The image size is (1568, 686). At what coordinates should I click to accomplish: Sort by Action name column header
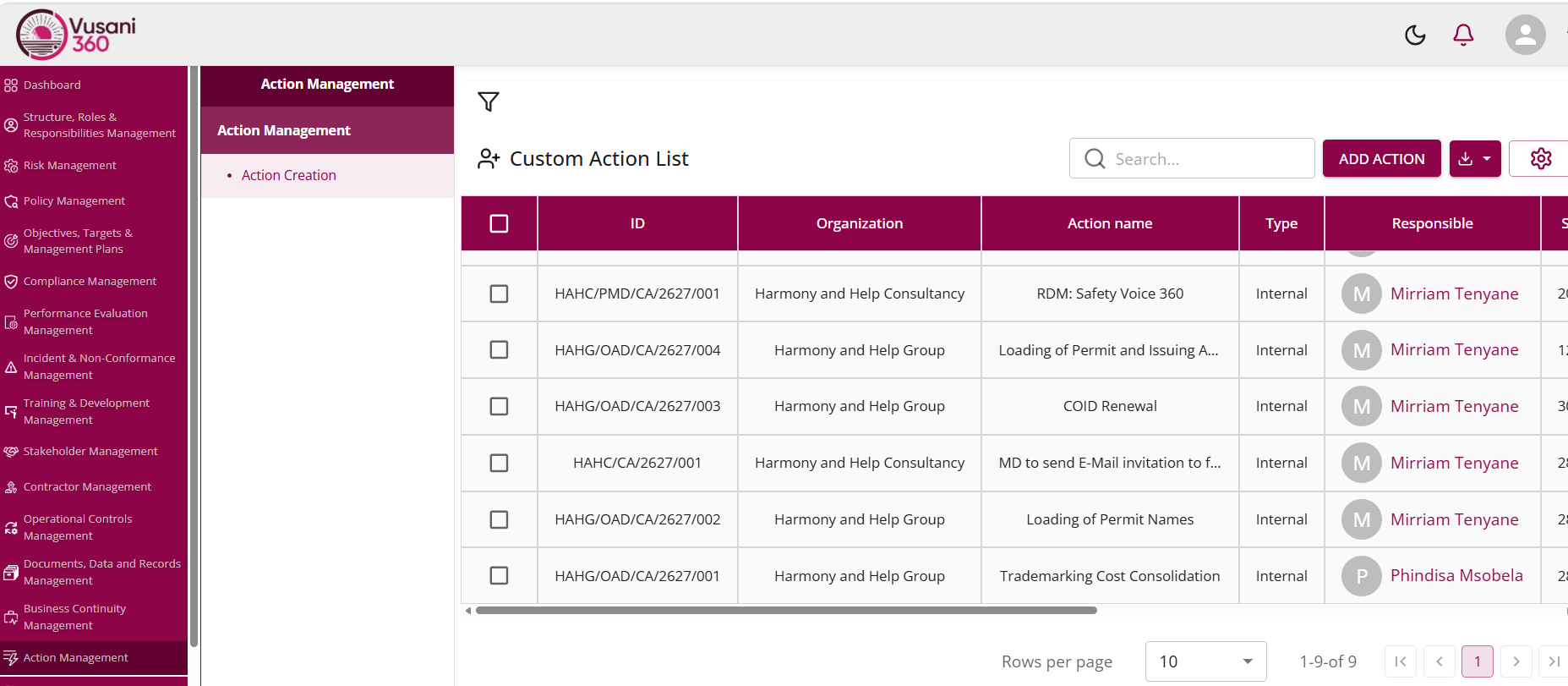(x=1110, y=223)
